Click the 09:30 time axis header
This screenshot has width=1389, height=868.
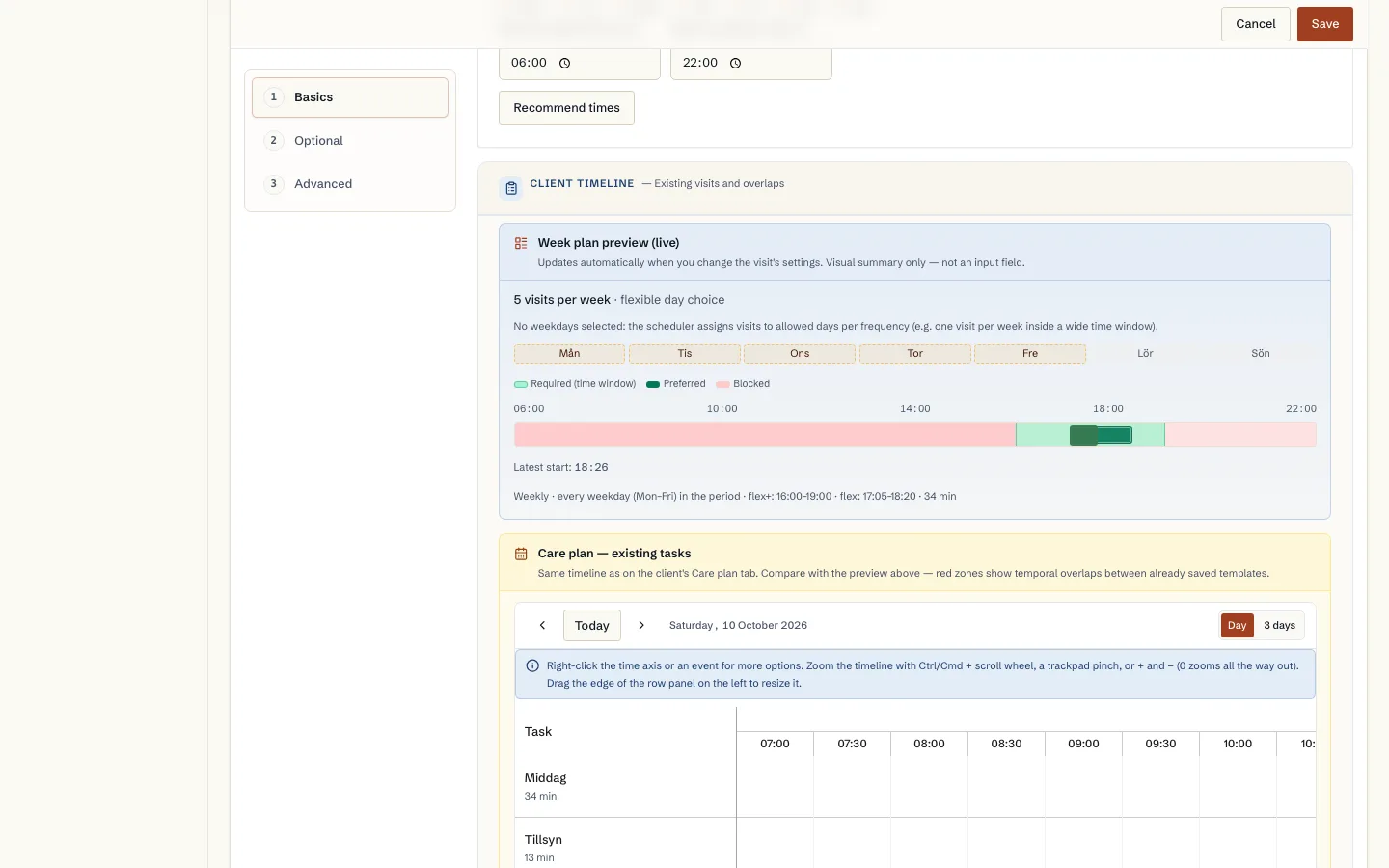point(1160,745)
